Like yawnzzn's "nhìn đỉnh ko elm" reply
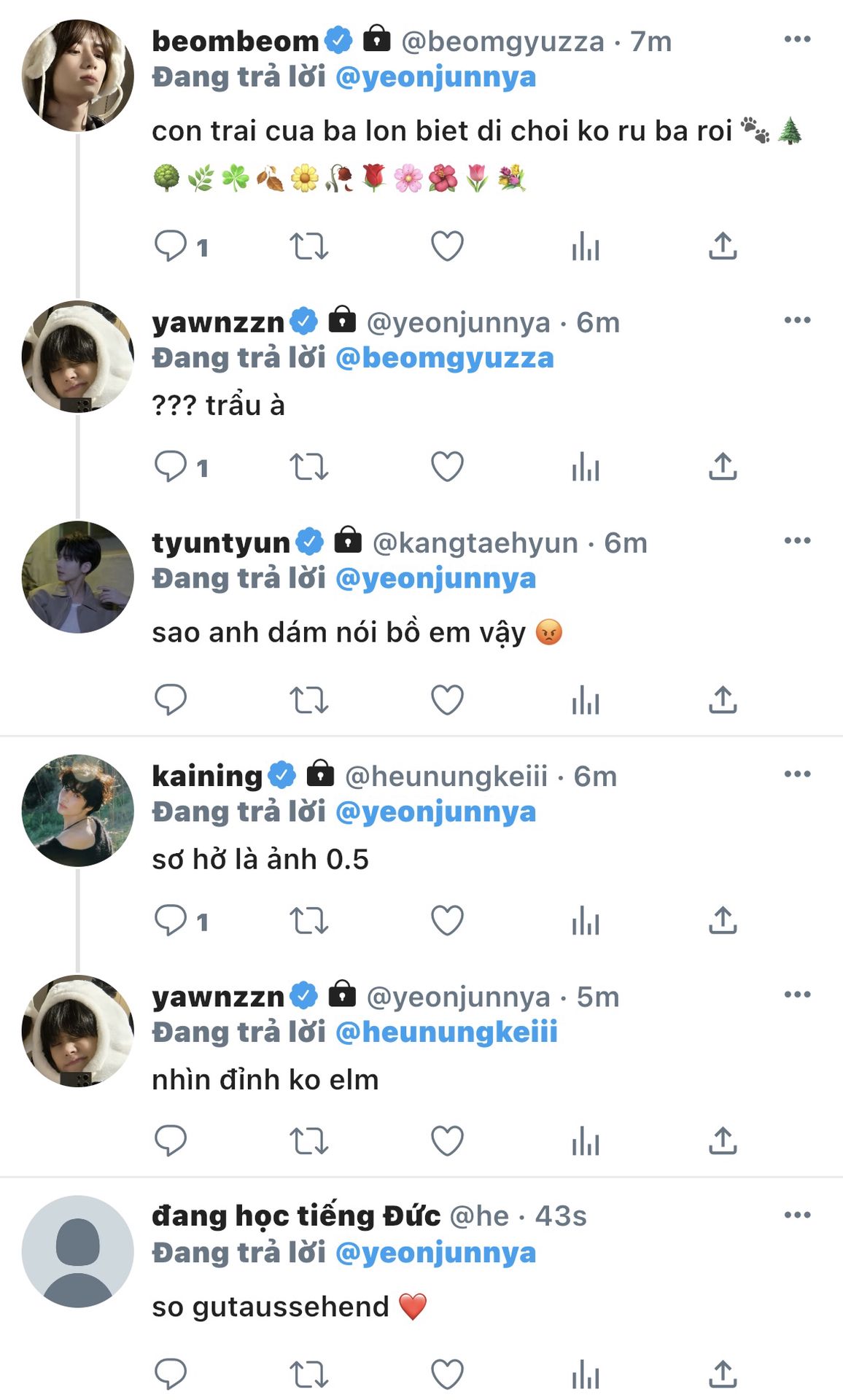The width and height of the screenshot is (843, 1400). [x=447, y=1140]
